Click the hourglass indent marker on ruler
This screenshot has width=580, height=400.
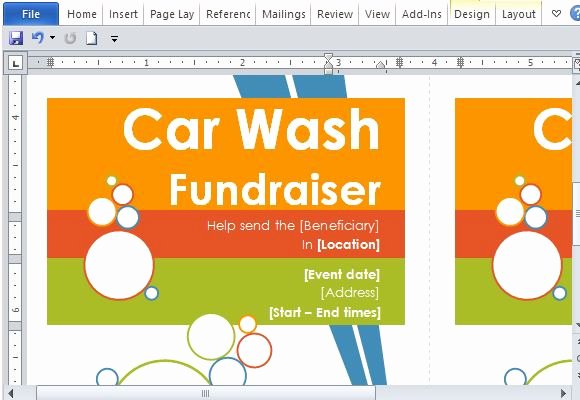tap(328, 64)
